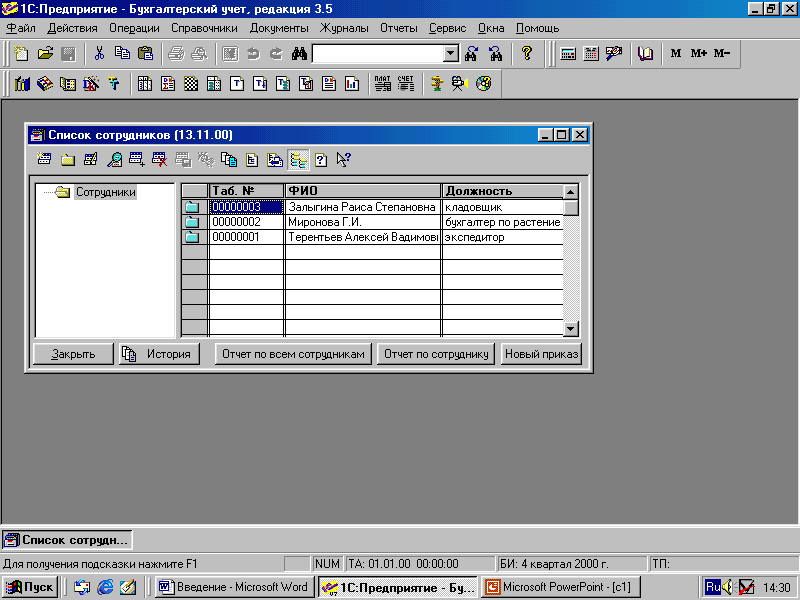
Task: Click Отчет по всем сотрудникам button
Action: click(293, 354)
